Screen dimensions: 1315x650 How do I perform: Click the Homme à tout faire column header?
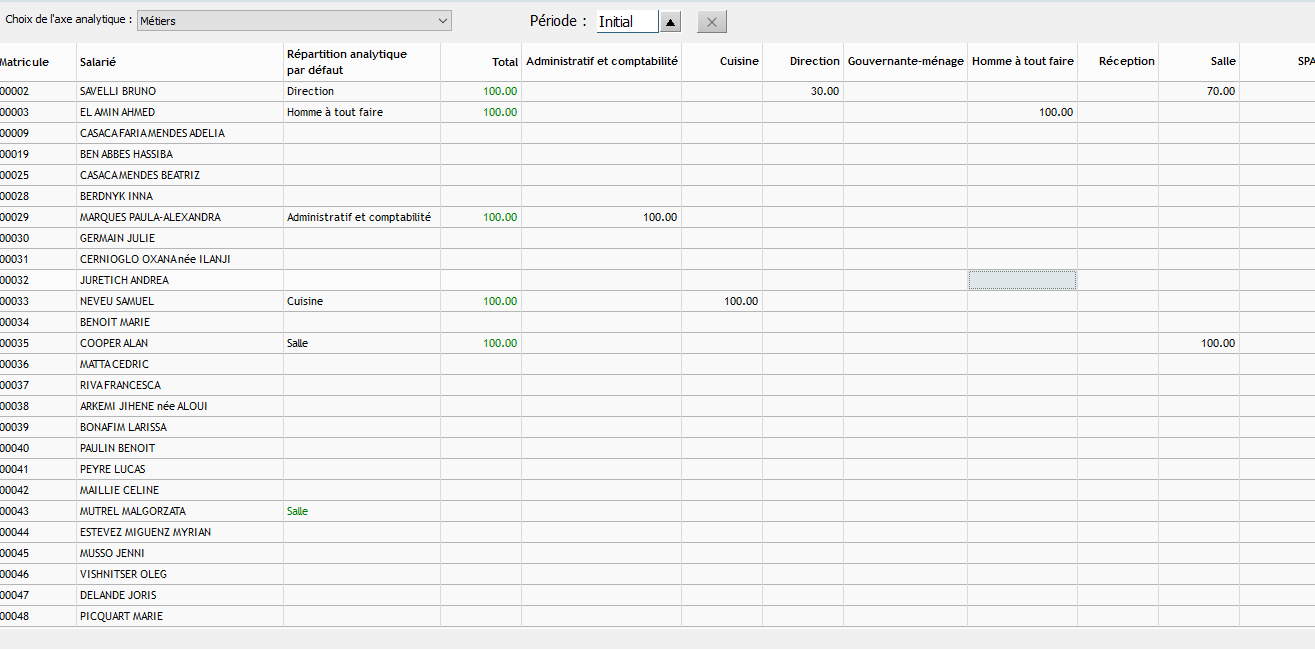[x=1023, y=61]
